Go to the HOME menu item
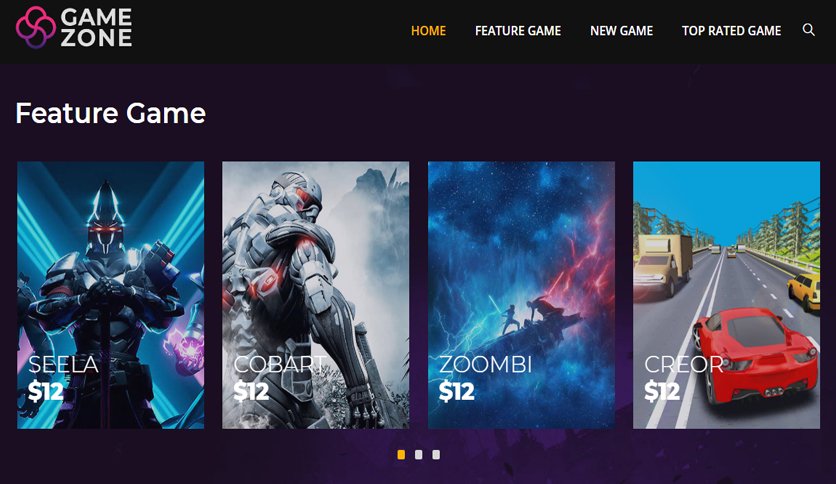 (428, 31)
